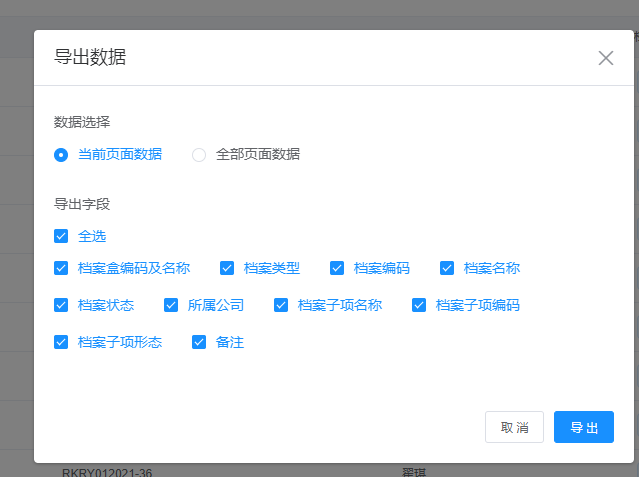Uncheck the 档案编码 export field
639x477 pixels.
pyautogui.click(x=337, y=268)
